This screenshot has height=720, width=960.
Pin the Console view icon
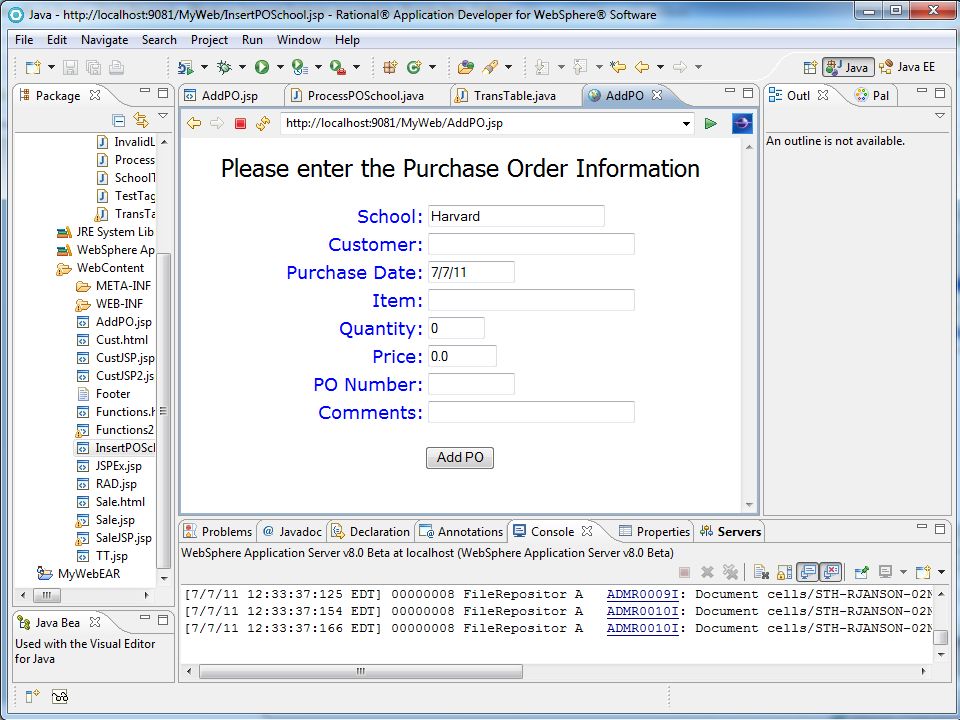pos(861,572)
